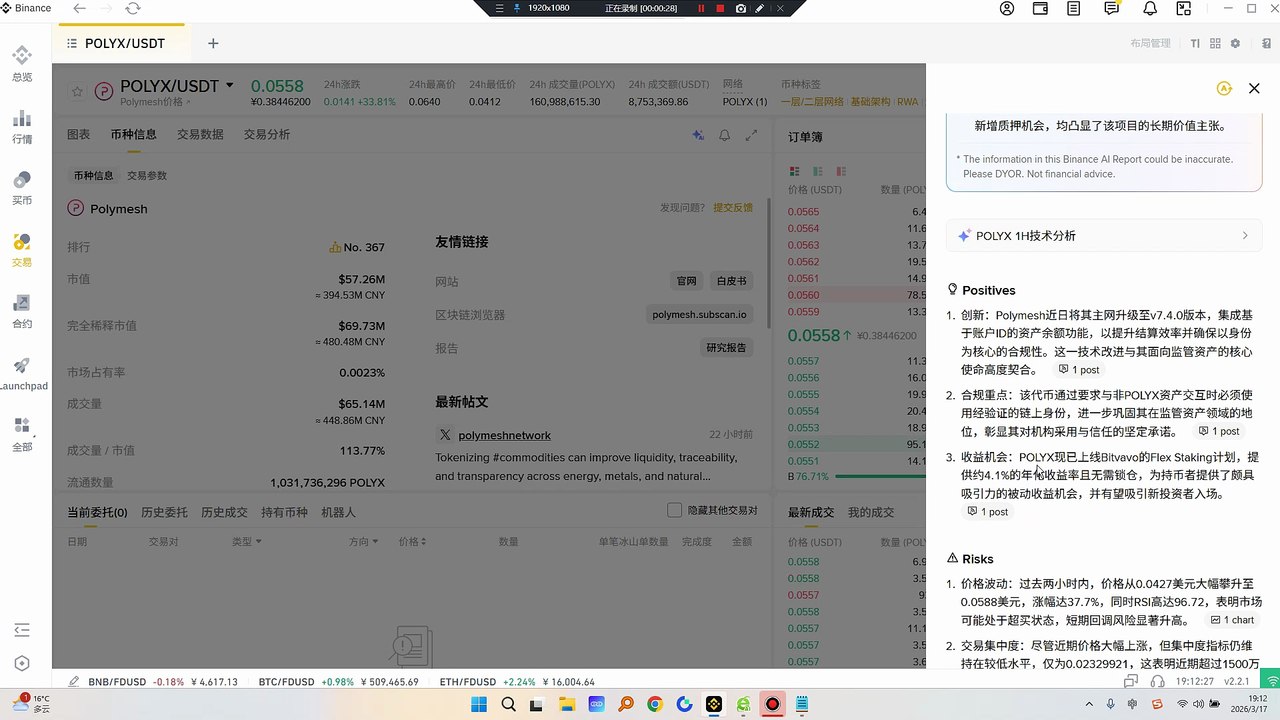1280x720 pixels.
Task: Open the 历史委托 tab
Action: pos(164,512)
